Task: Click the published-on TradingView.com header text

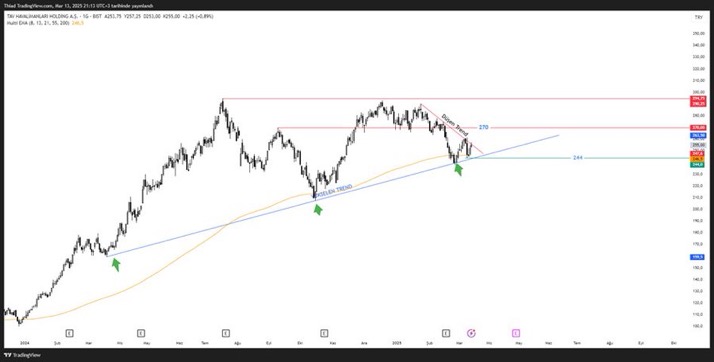Action: tap(79, 6)
